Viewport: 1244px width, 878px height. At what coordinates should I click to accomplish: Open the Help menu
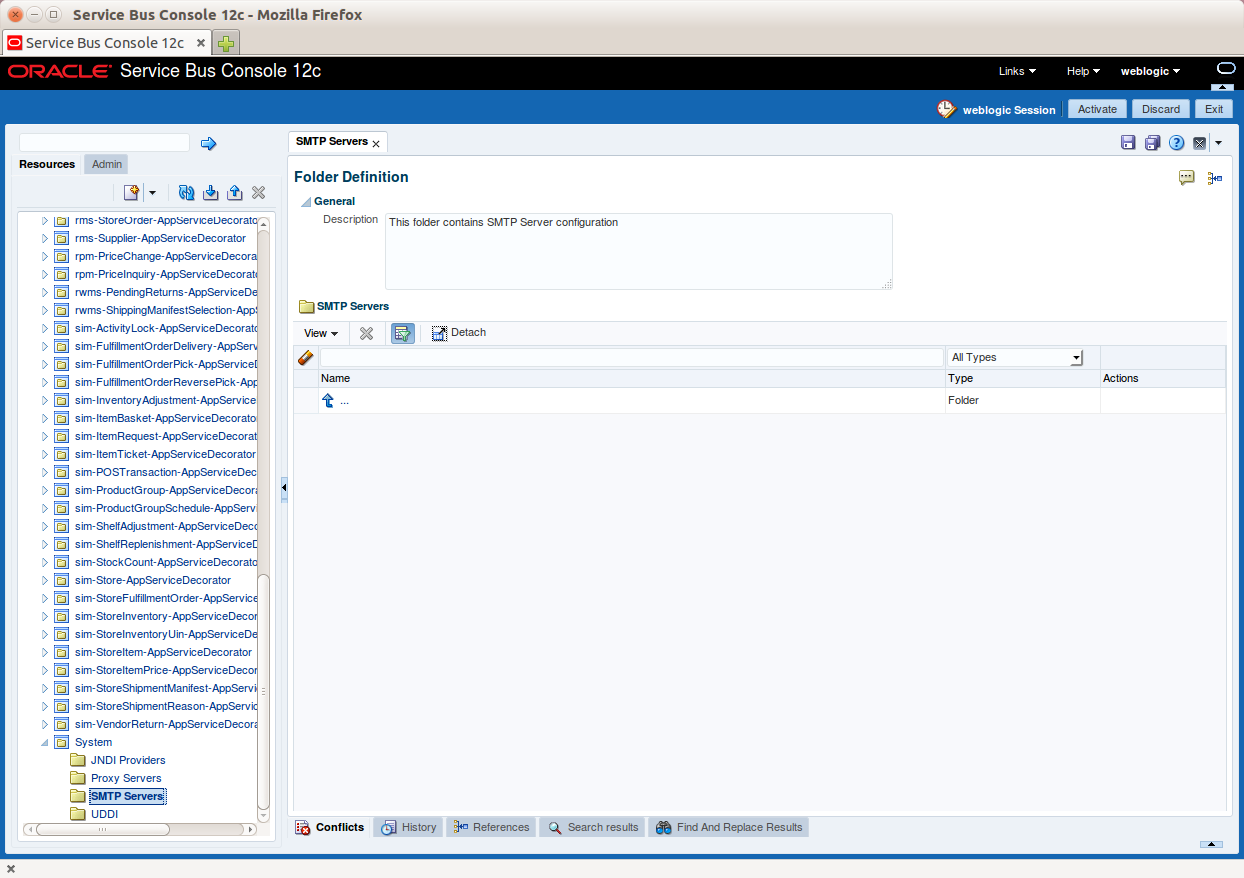point(1083,71)
